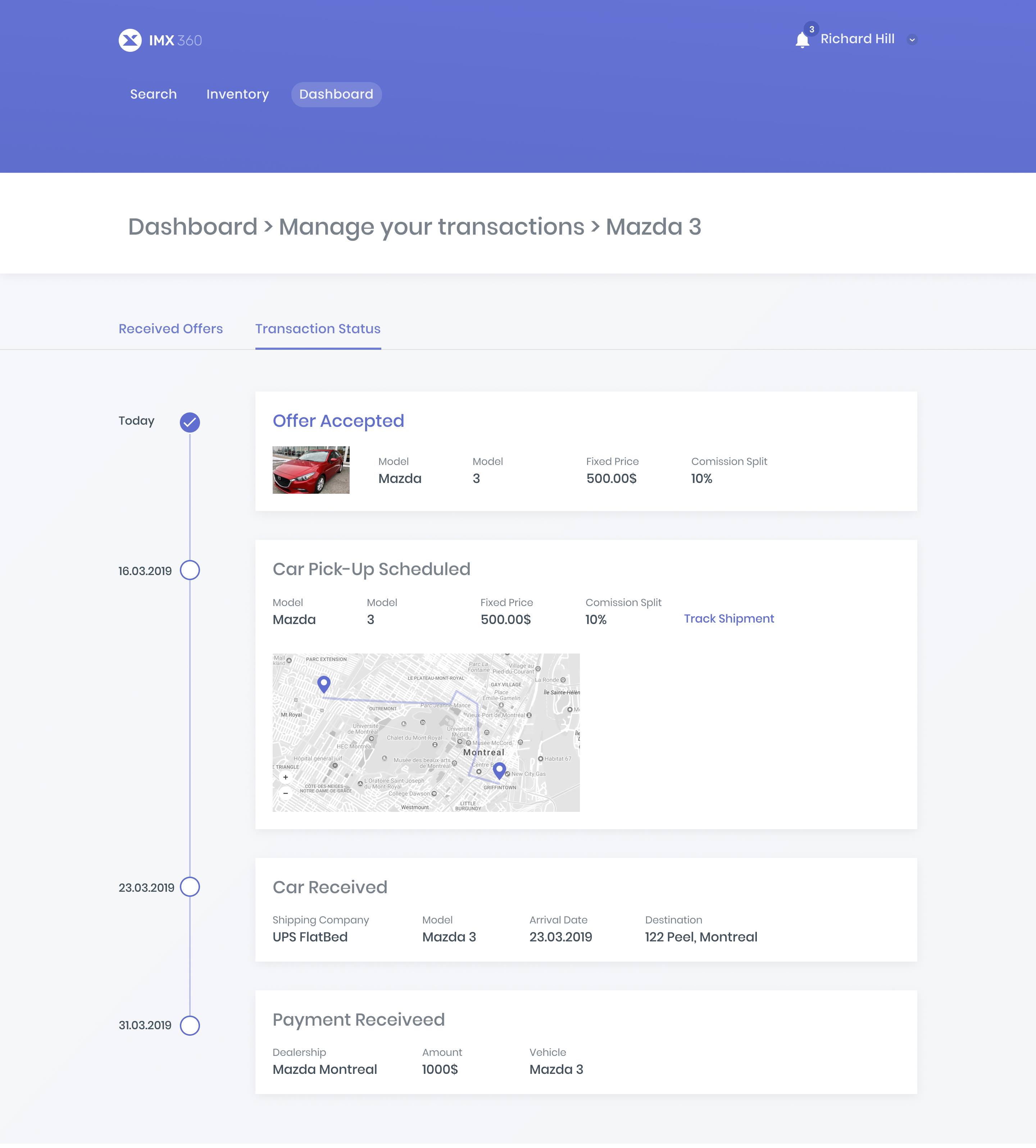Click the red Mazda car thumbnail
This screenshot has width=1036, height=1148.
coord(311,470)
